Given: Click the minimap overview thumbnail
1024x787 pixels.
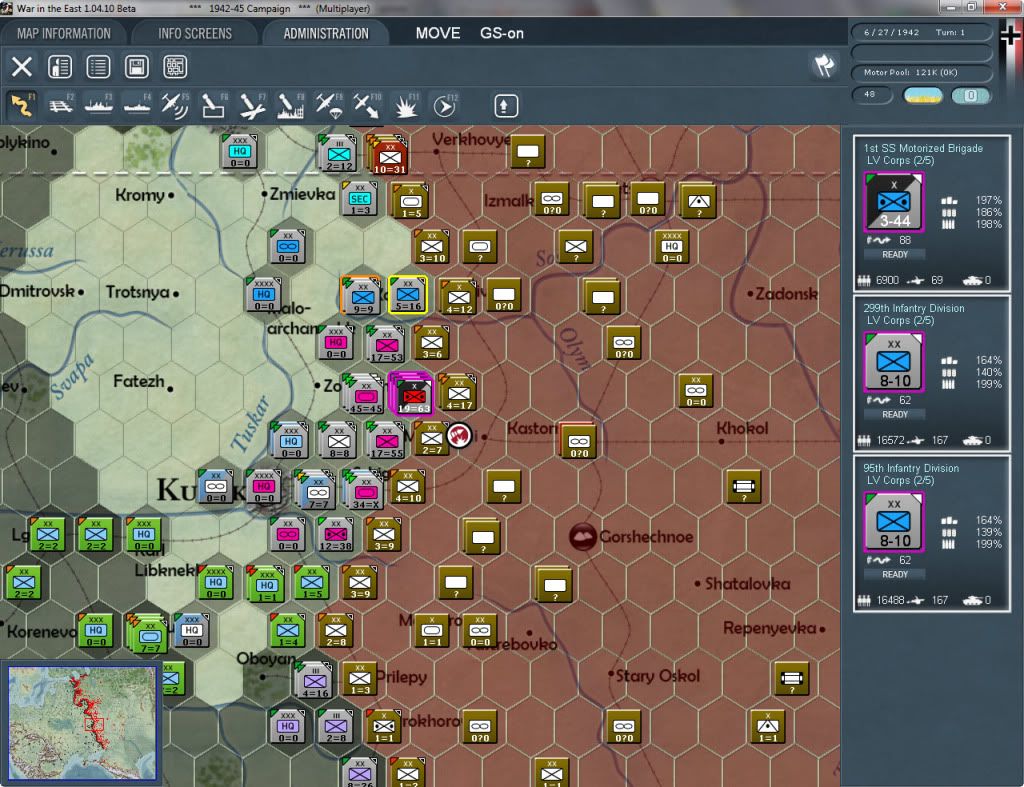Looking at the screenshot, I should pyautogui.click(x=82, y=723).
